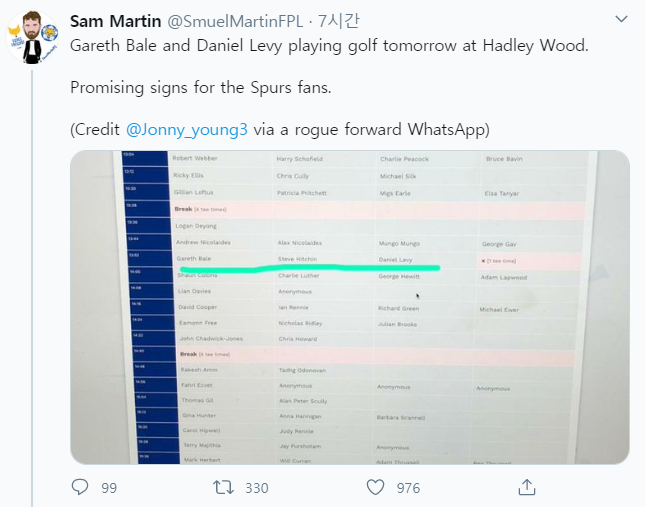Retweet this tweet using the retweet icon
Image resolution: width=645 pixels, height=507 pixels.
point(225,487)
